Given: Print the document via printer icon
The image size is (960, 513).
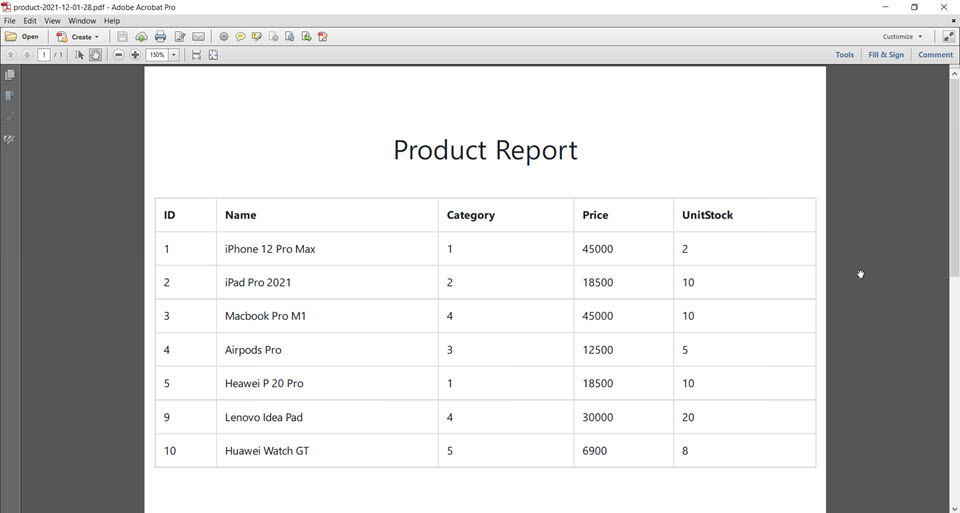Looking at the screenshot, I should pyautogui.click(x=160, y=37).
